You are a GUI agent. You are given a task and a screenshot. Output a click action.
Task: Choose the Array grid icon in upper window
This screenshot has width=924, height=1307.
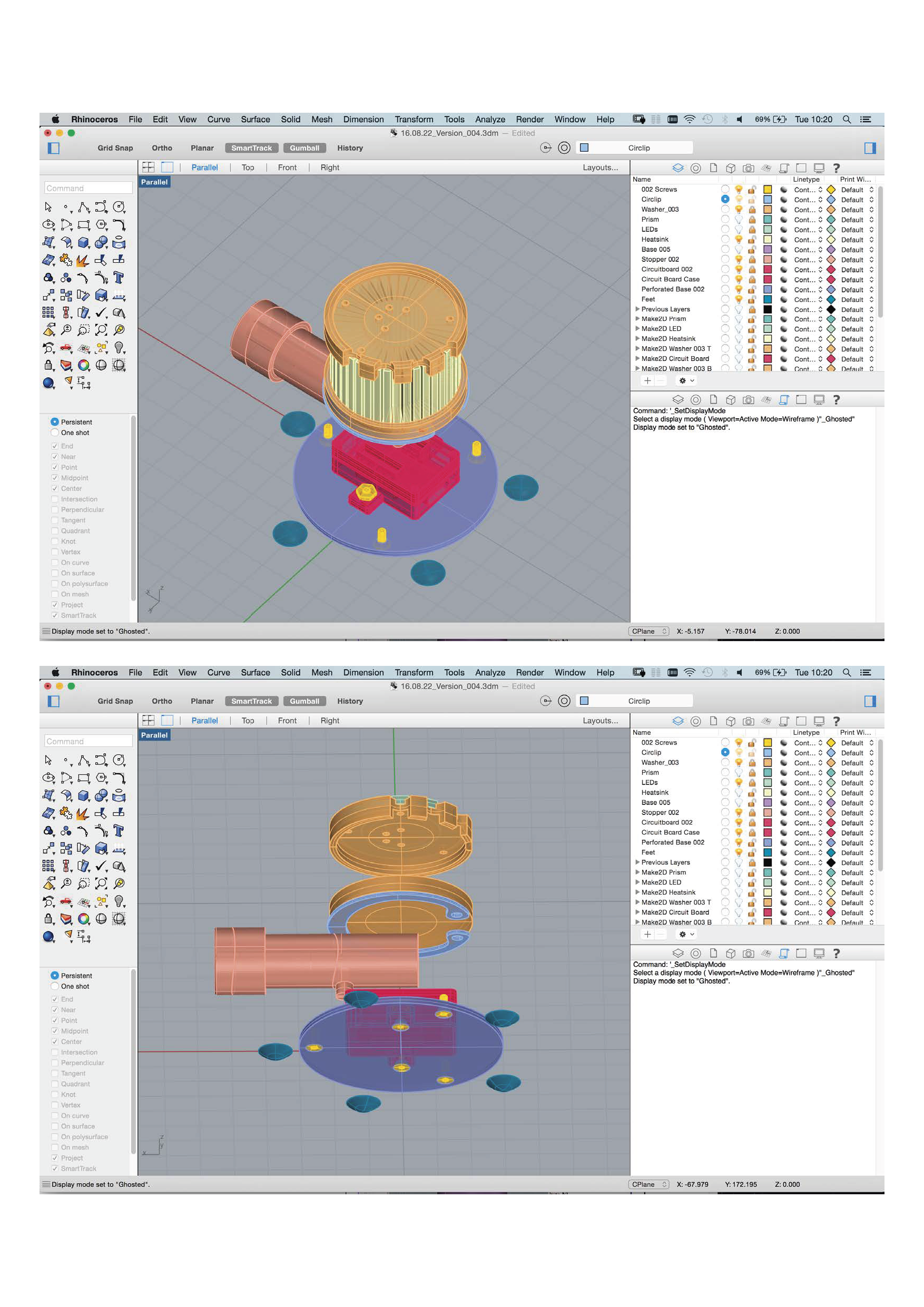pyautogui.click(x=48, y=312)
